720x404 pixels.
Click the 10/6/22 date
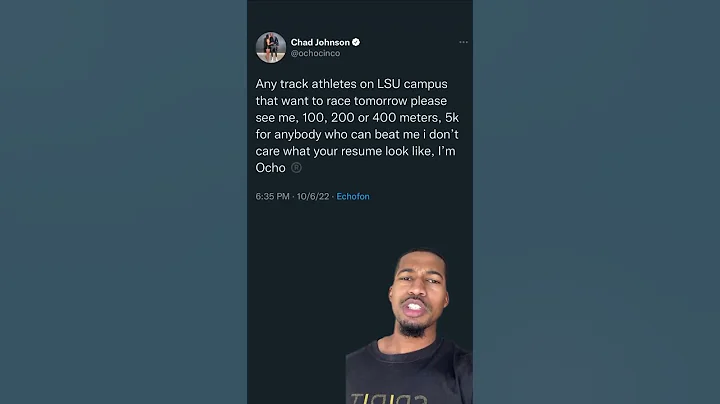(x=311, y=197)
